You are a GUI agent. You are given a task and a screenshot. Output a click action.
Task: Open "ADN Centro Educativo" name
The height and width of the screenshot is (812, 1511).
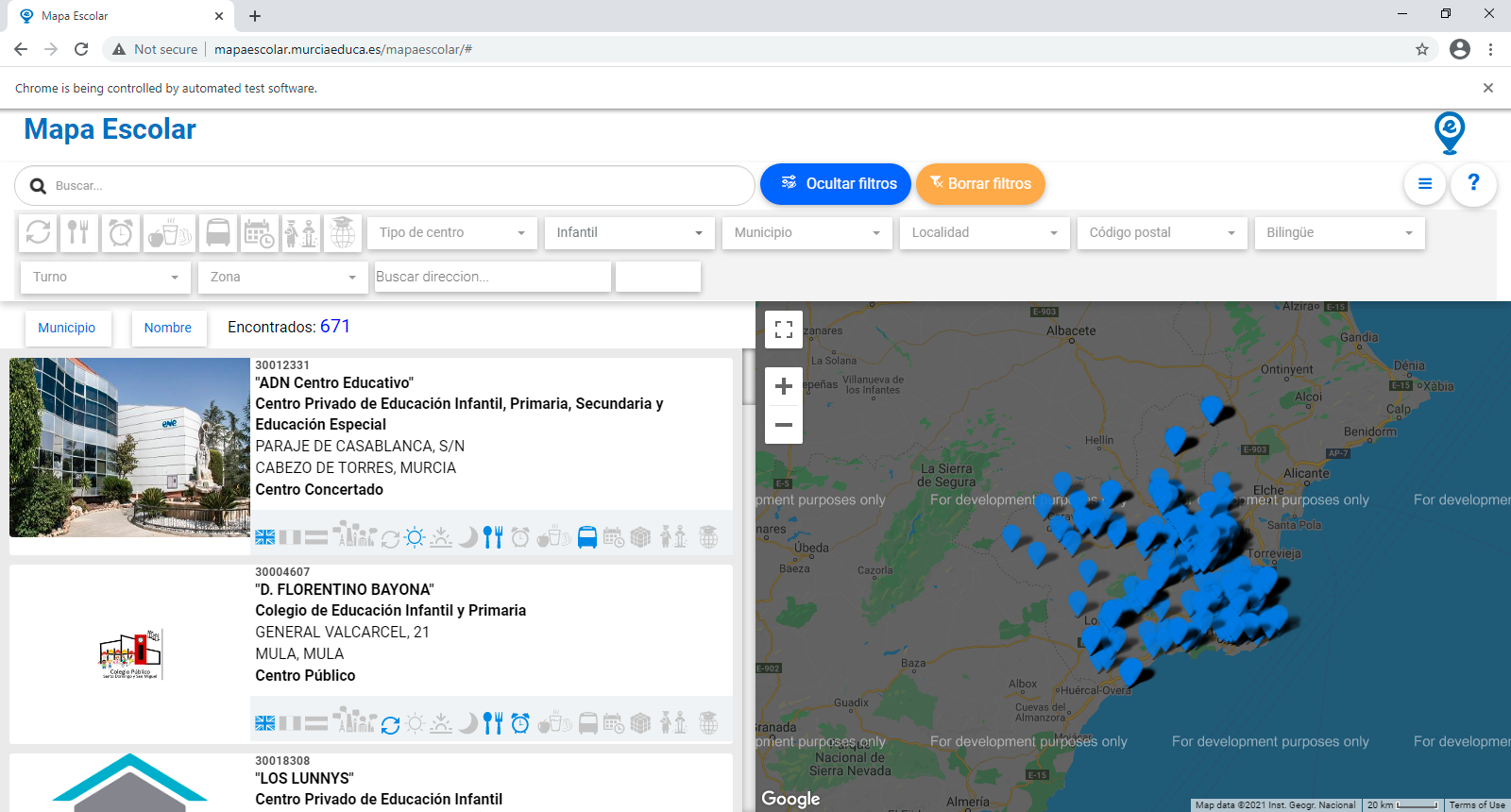[334, 382]
